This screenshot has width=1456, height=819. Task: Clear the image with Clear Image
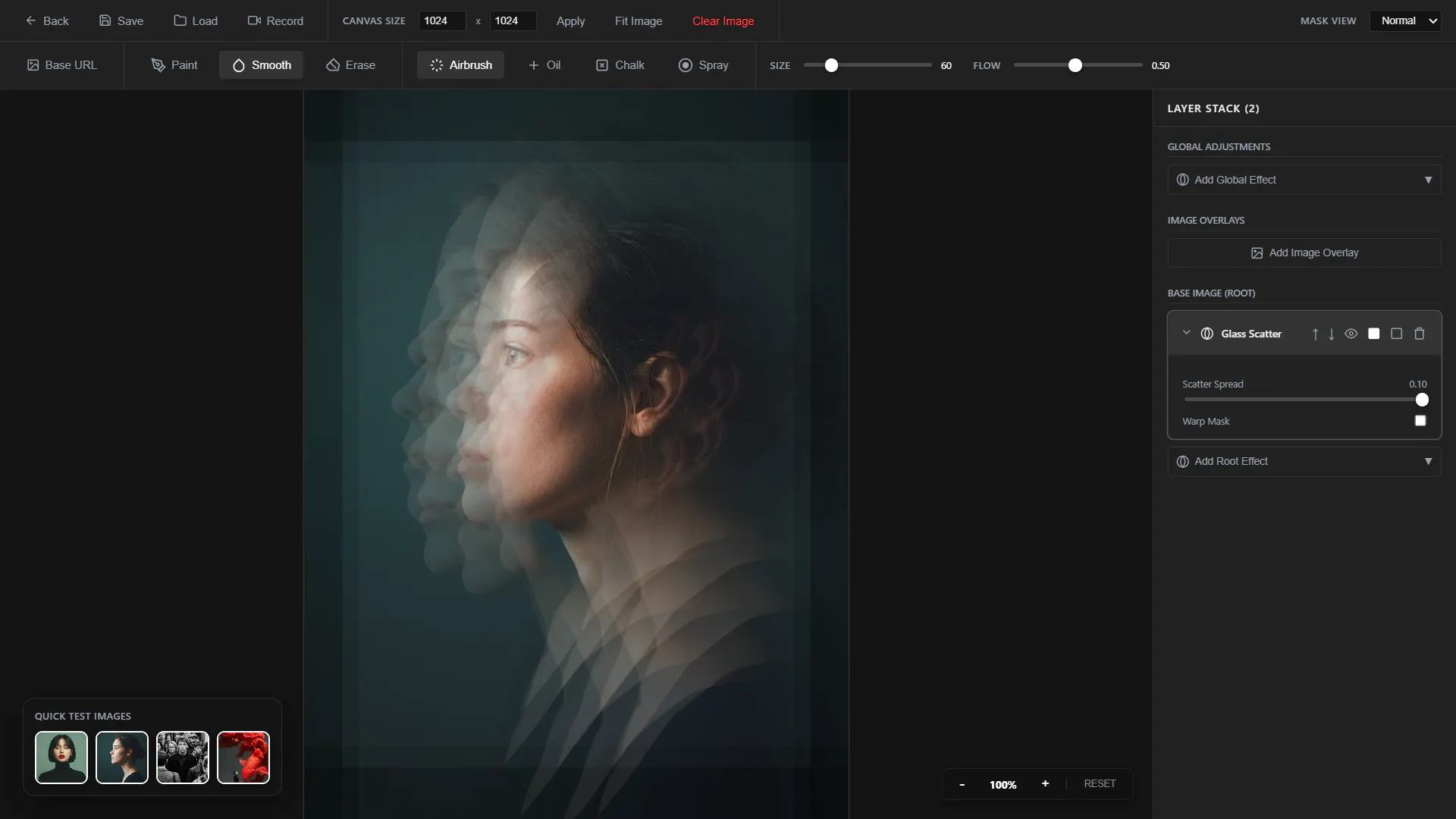pyautogui.click(x=723, y=20)
